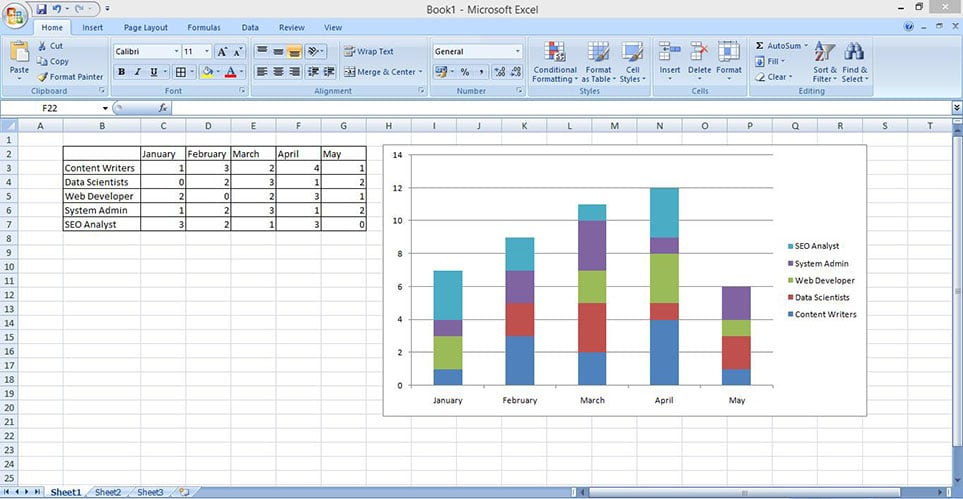The width and height of the screenshot is (963, 499).
Task: Open the Fill Color dropdown arrow
Action: click(x=217, y=72)
